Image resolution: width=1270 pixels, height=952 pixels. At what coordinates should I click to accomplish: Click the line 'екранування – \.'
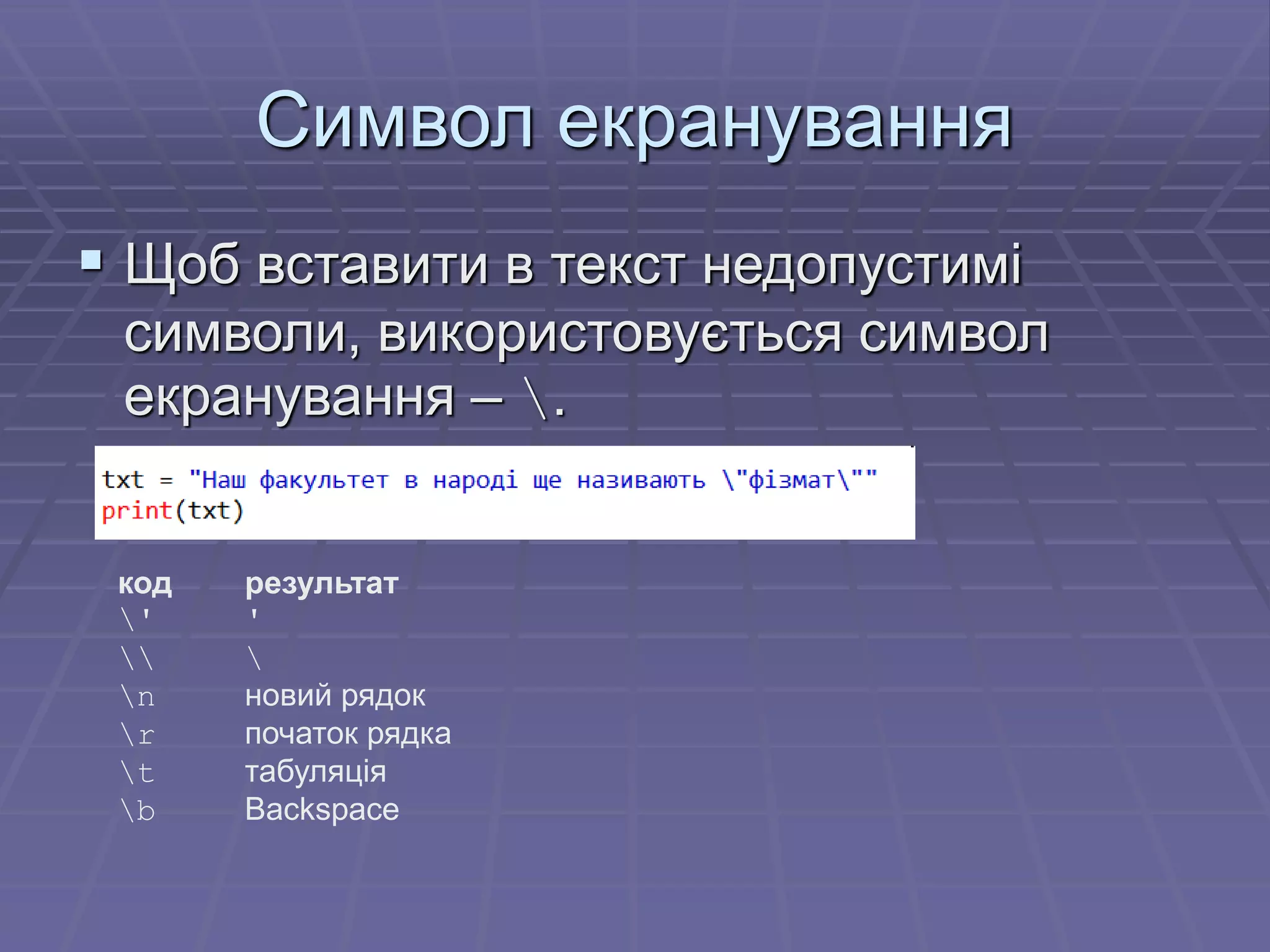pyautogui.click(x=345, y=399)
